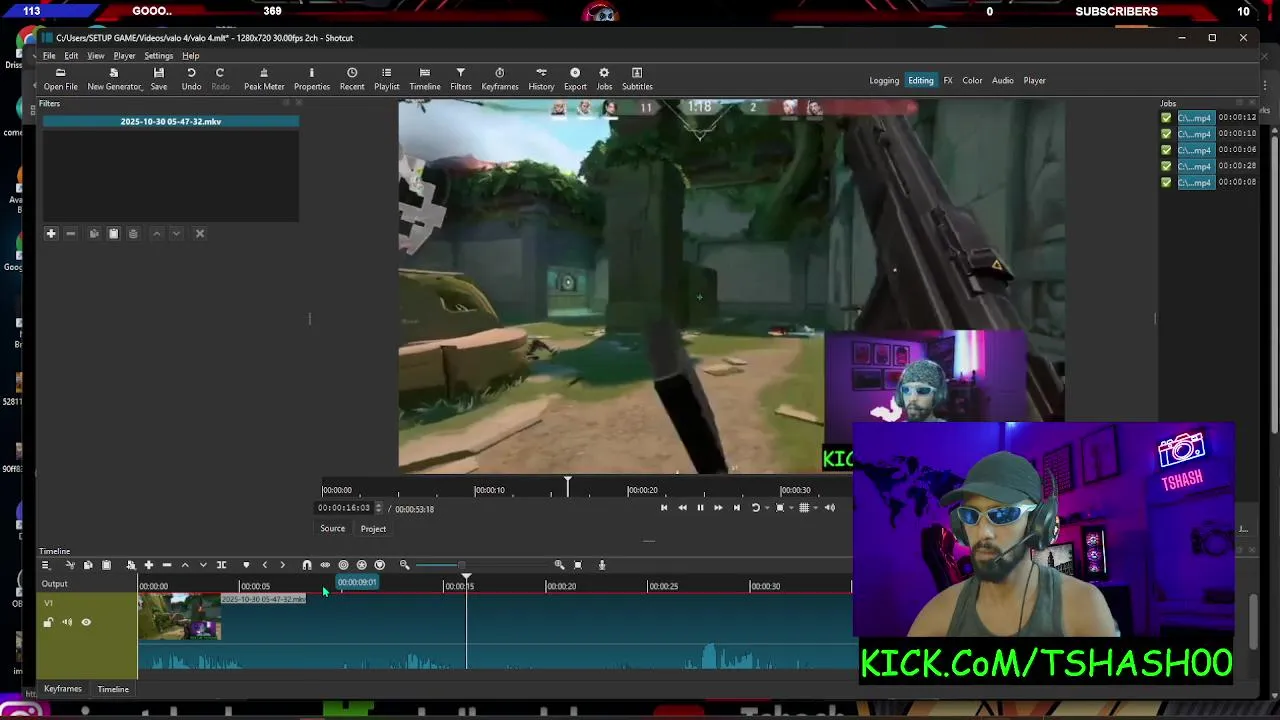
Task: Hide the V1 track with eye icon
Action: (86, 622)
